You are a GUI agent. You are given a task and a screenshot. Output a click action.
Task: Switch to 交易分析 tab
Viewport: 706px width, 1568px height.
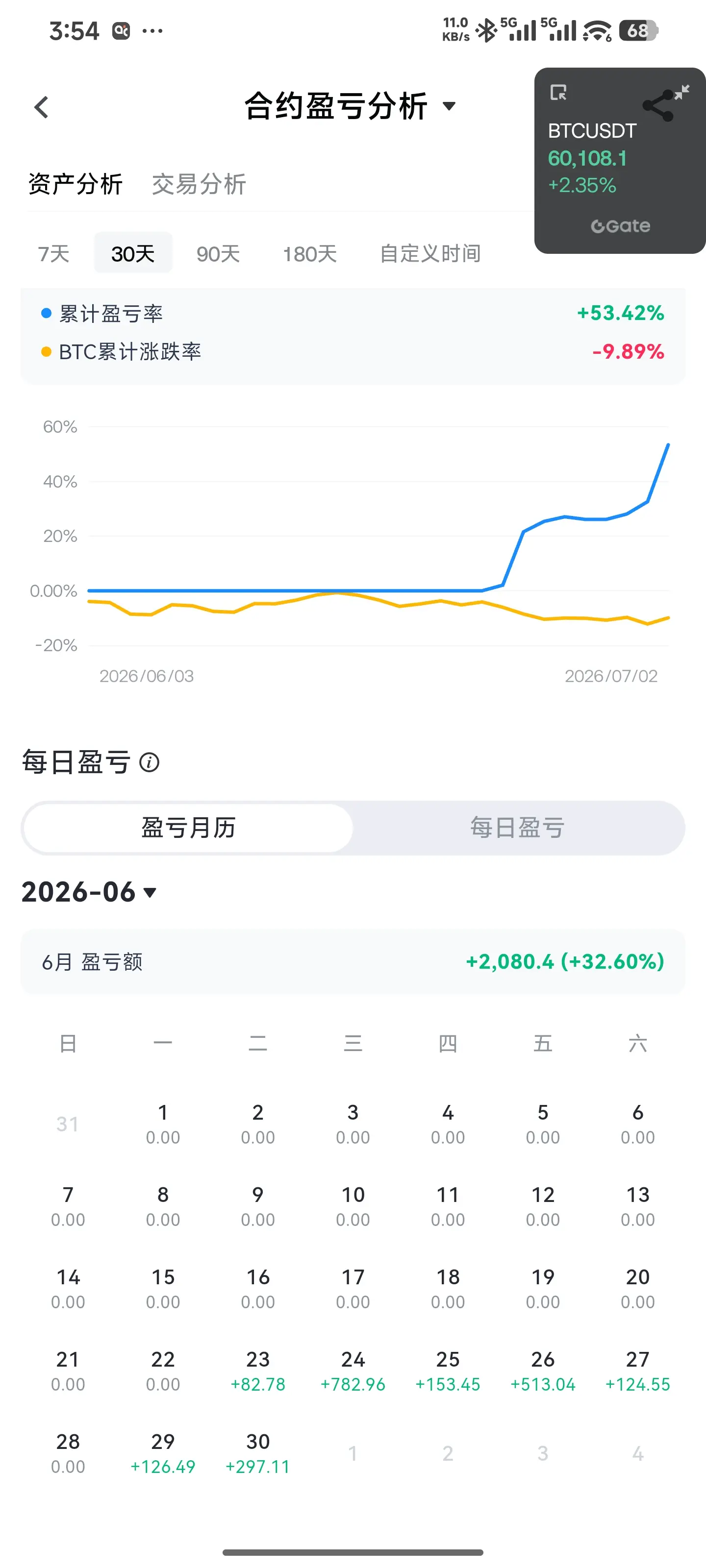[199, 184]
